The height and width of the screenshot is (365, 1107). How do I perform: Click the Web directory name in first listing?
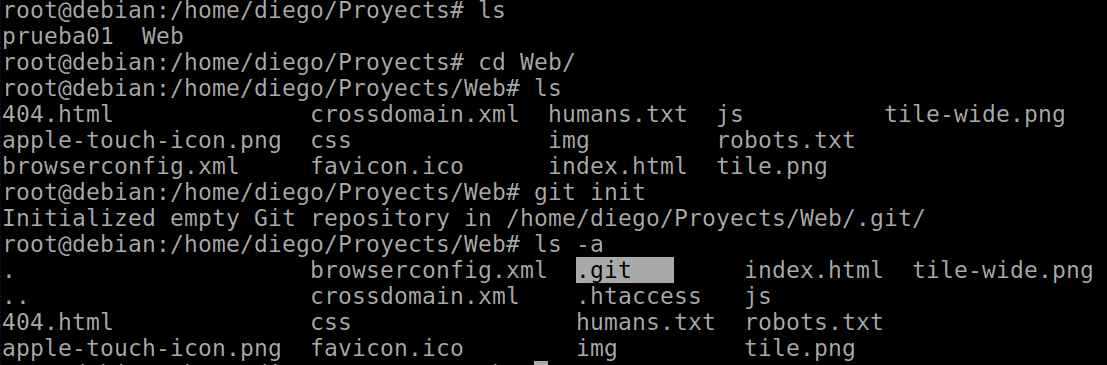162,36
